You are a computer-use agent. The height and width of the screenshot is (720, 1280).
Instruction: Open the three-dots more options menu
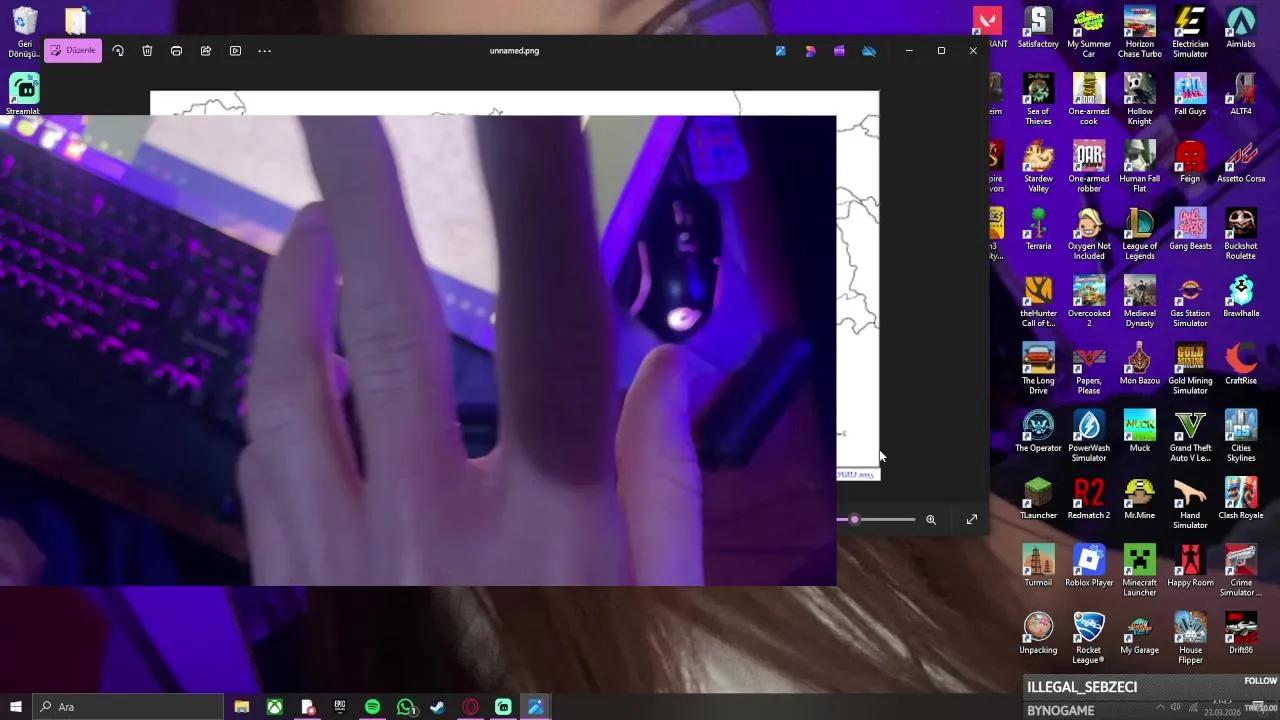click(265, 51)
